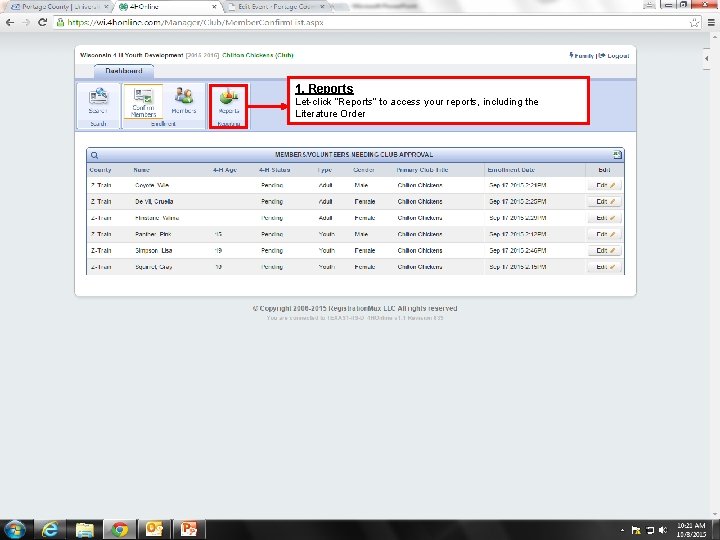The height and width of the screenshot is (540, 720).
Task: Reload the page with the refresh icon
Action: click(x=42, y=22)
